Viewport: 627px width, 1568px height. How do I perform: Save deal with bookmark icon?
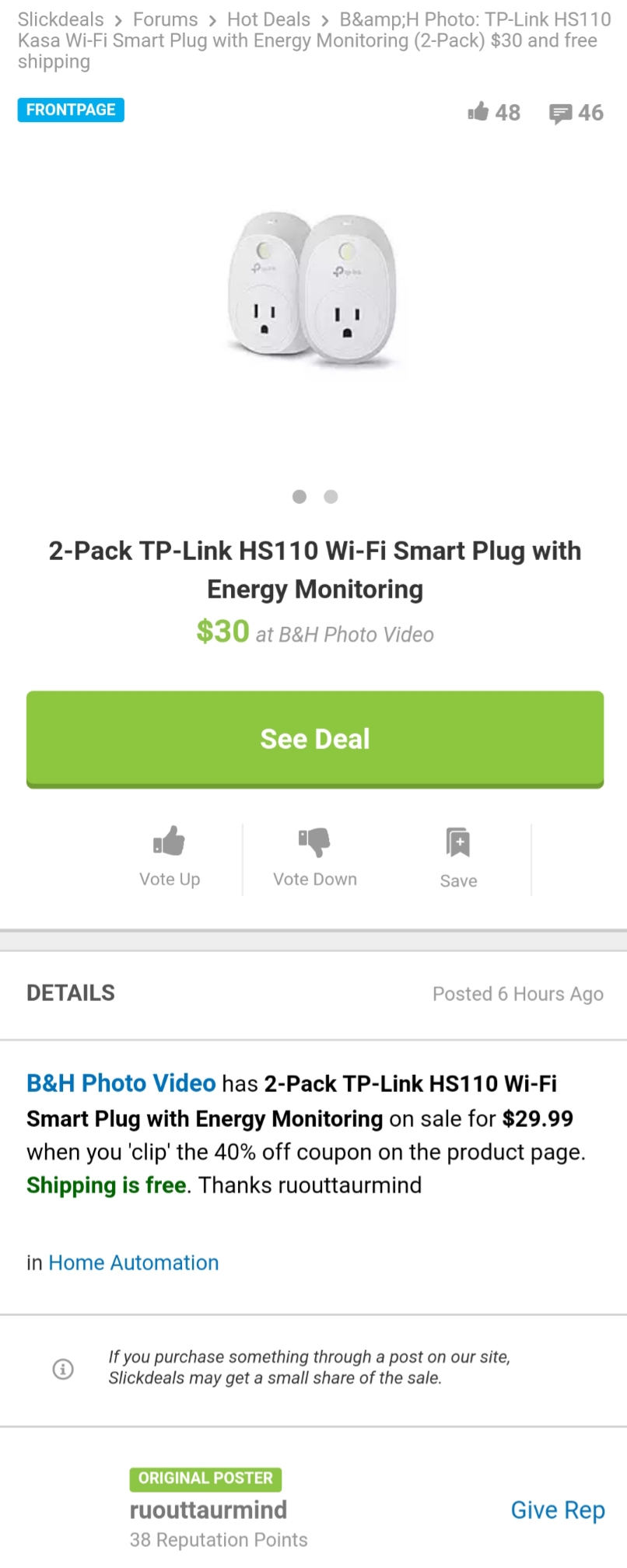click(x=458, y=842)
